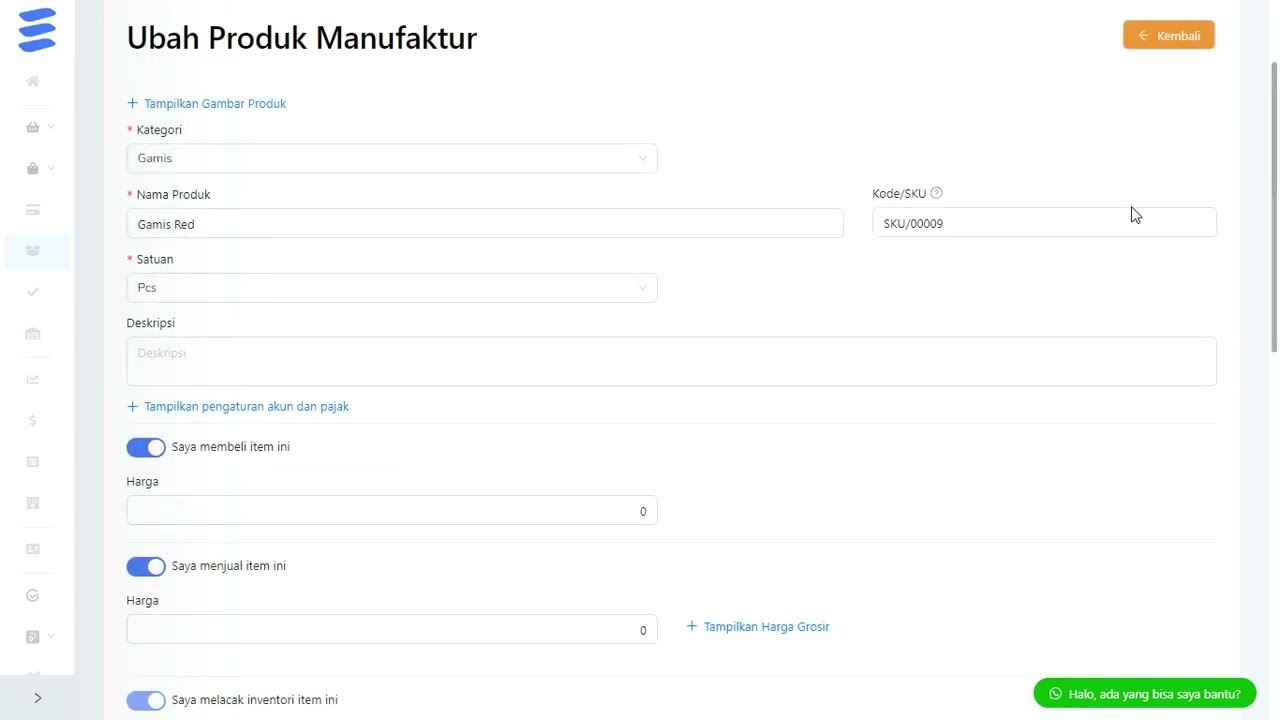
Task: Click the help icon beside Kode/SKU
Action: pos(936,193)
